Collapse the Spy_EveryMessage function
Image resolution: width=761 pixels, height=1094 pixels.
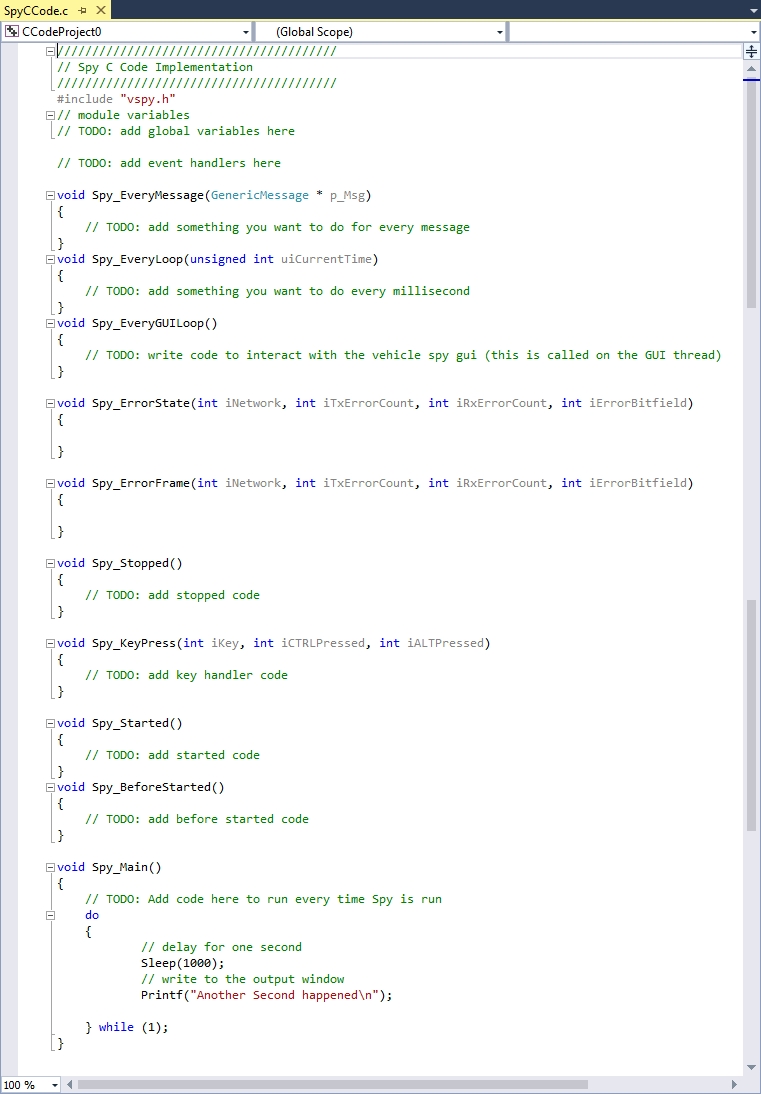pos(50,195)
